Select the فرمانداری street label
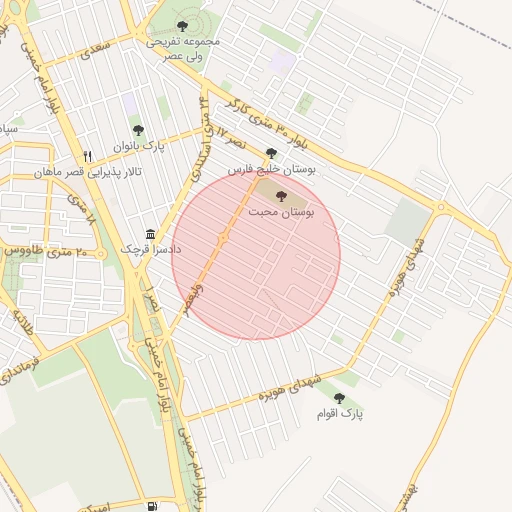The image size is (512, 512). tap(19, 371)
